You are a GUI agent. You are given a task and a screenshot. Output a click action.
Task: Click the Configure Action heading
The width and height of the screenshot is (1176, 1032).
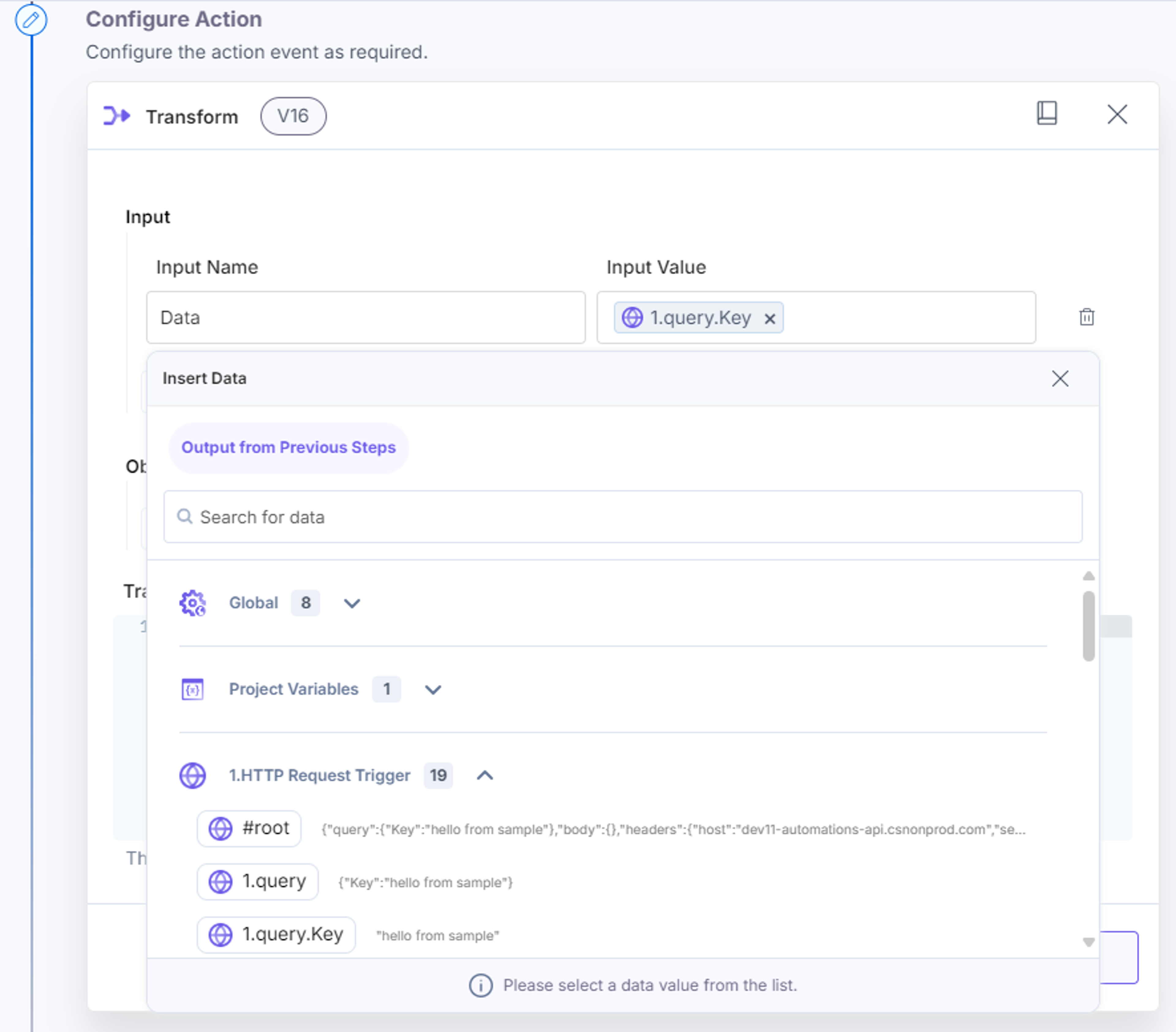[174, 19]
